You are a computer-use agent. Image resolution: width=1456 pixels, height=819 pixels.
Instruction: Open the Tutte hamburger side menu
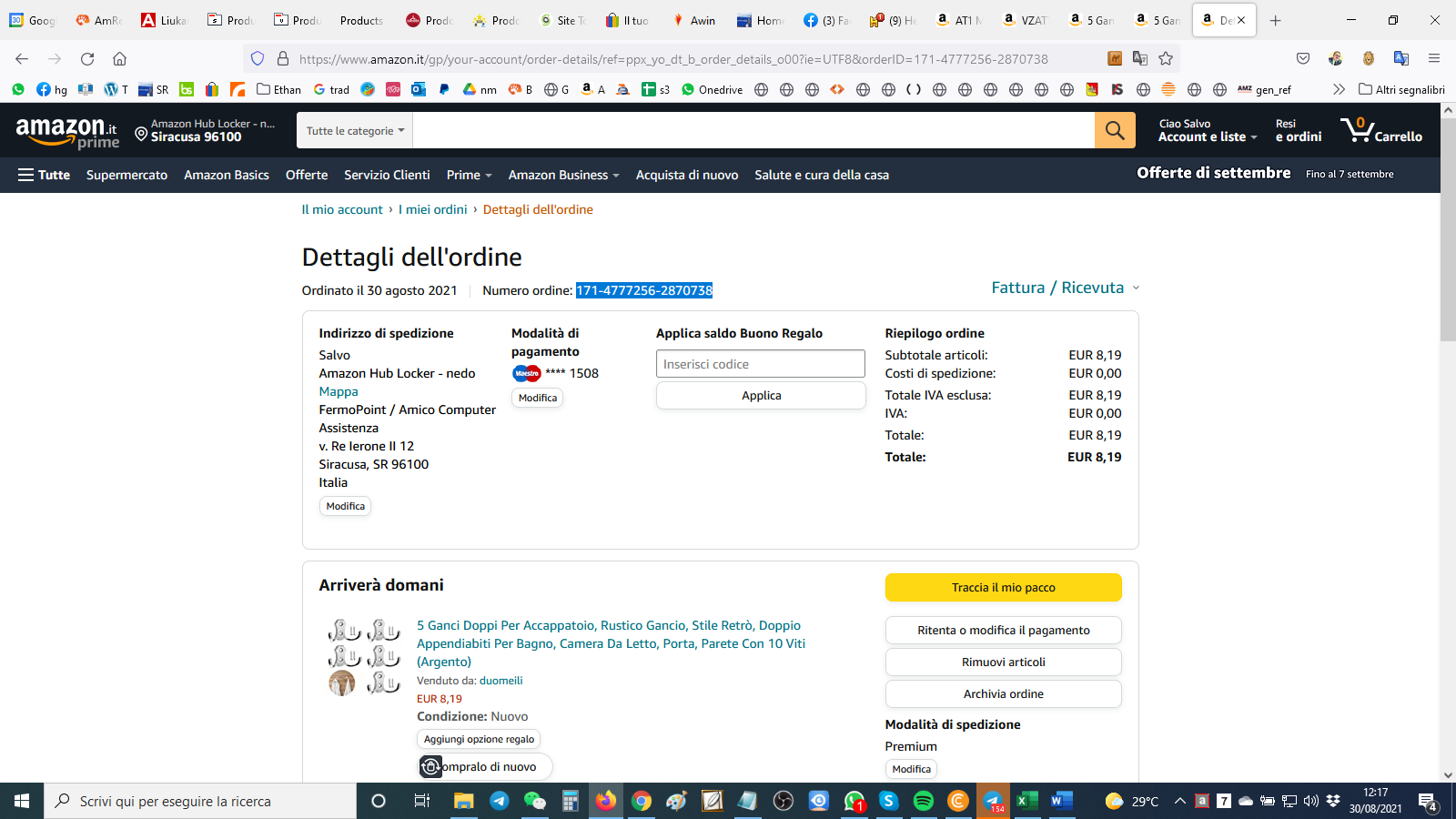click(44, 175)
